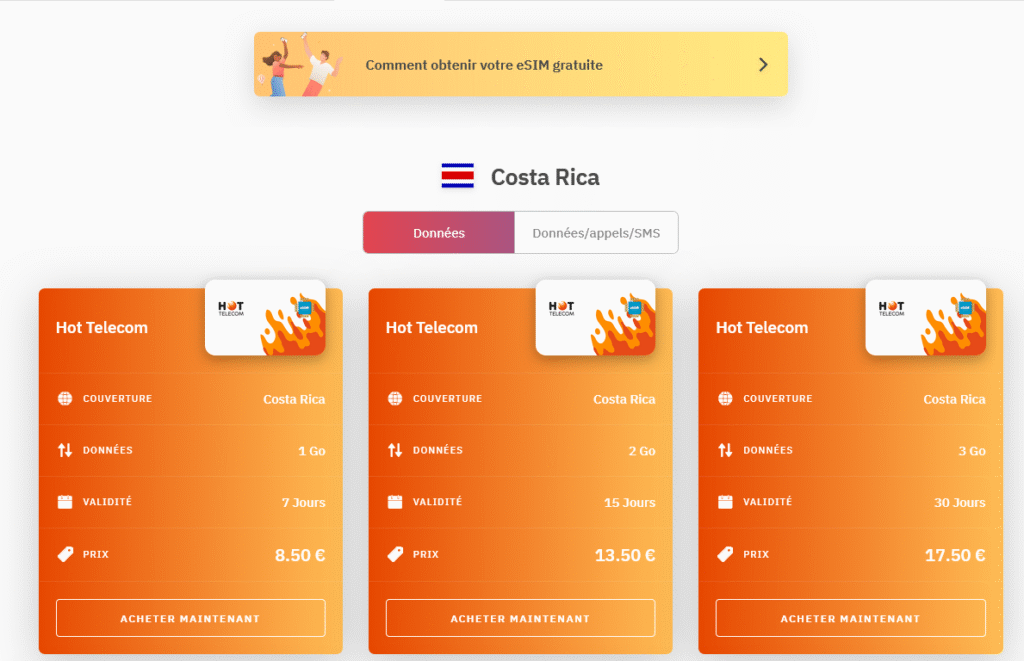This screenshot has height=661, width=1024.
Task: Open the Comment obtenir votre eSIM gratuite banner
Action: point(483,64)
